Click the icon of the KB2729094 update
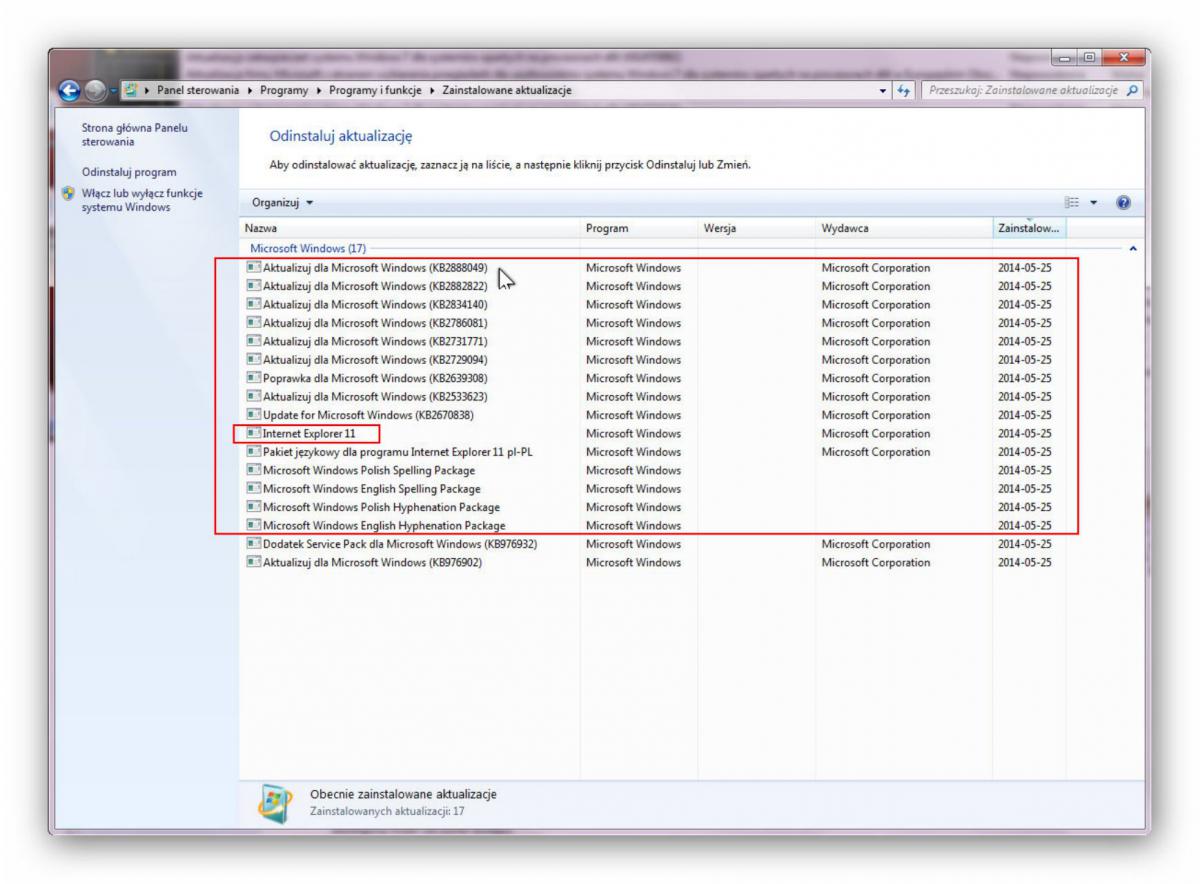The image size is (1200, 884). click(x=253, y=360)
